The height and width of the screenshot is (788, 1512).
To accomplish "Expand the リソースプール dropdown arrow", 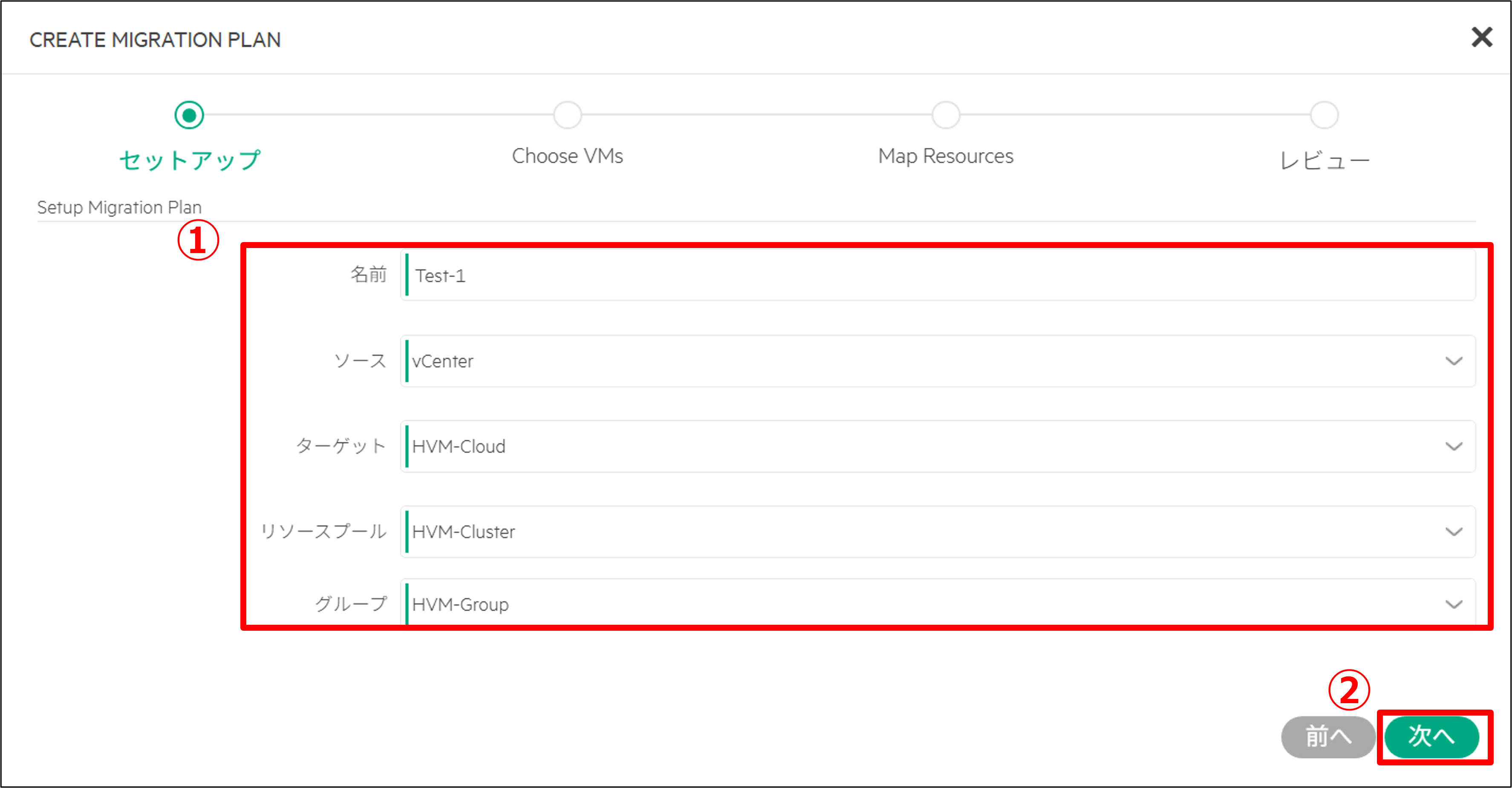I will point(1453,532).
